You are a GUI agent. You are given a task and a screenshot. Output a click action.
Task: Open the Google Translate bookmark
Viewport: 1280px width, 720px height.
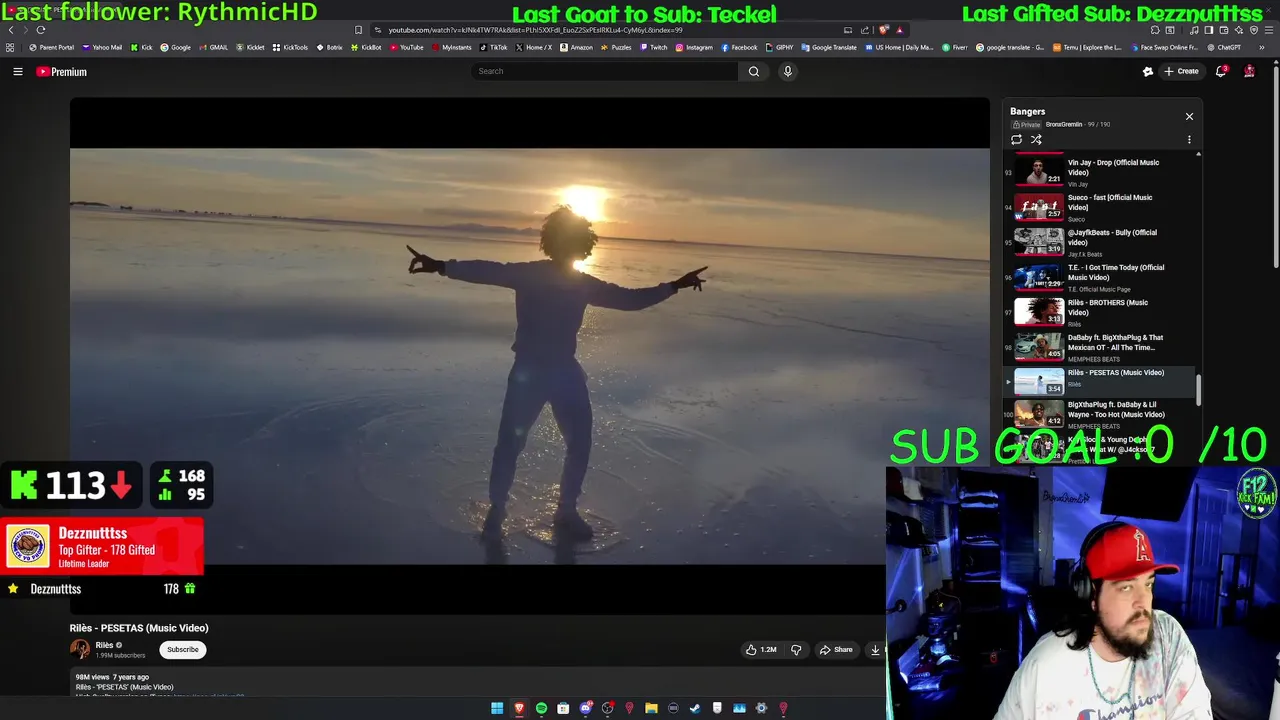pyautogui.click(x=830, y=47)
